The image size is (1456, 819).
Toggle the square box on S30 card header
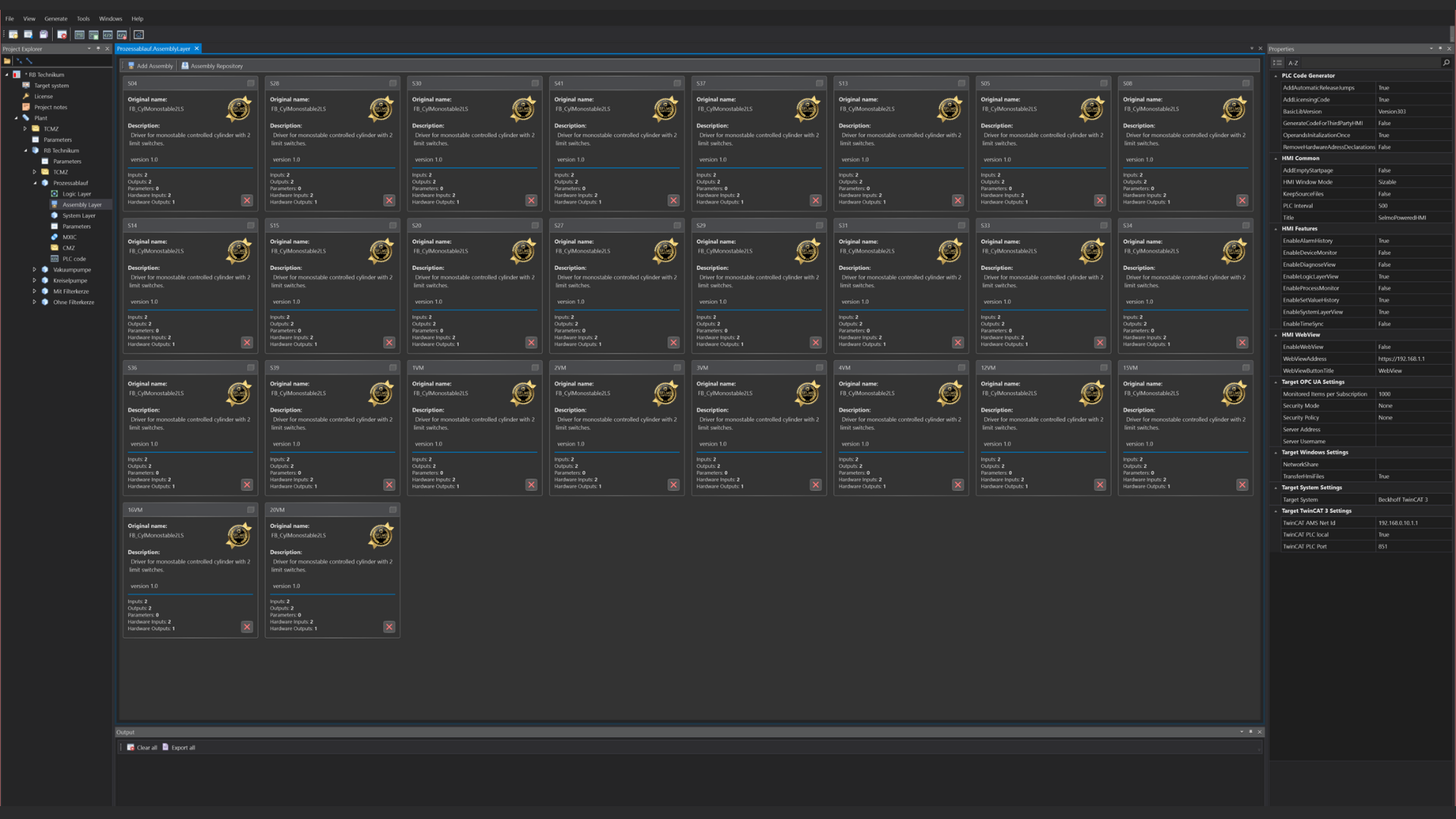pyautogui.click(x=535, y=83)
